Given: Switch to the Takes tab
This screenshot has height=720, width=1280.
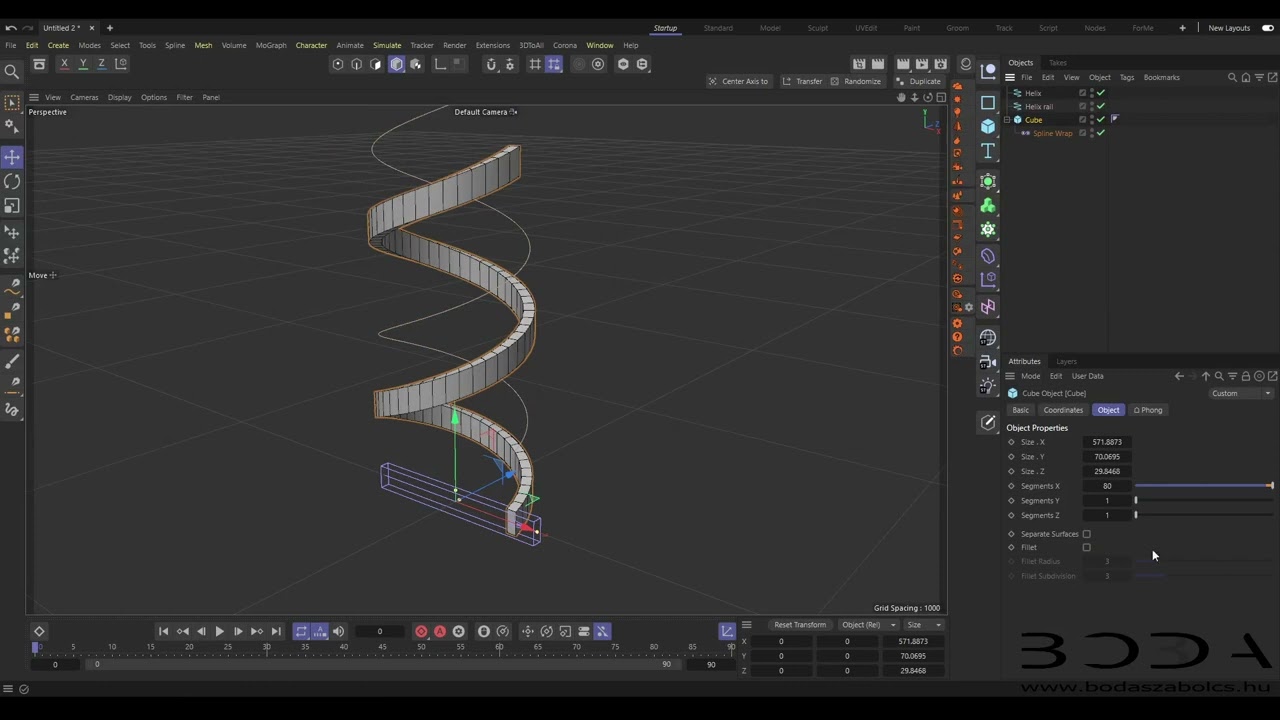Looking at the screenshot, I should tap(1057, 63).
